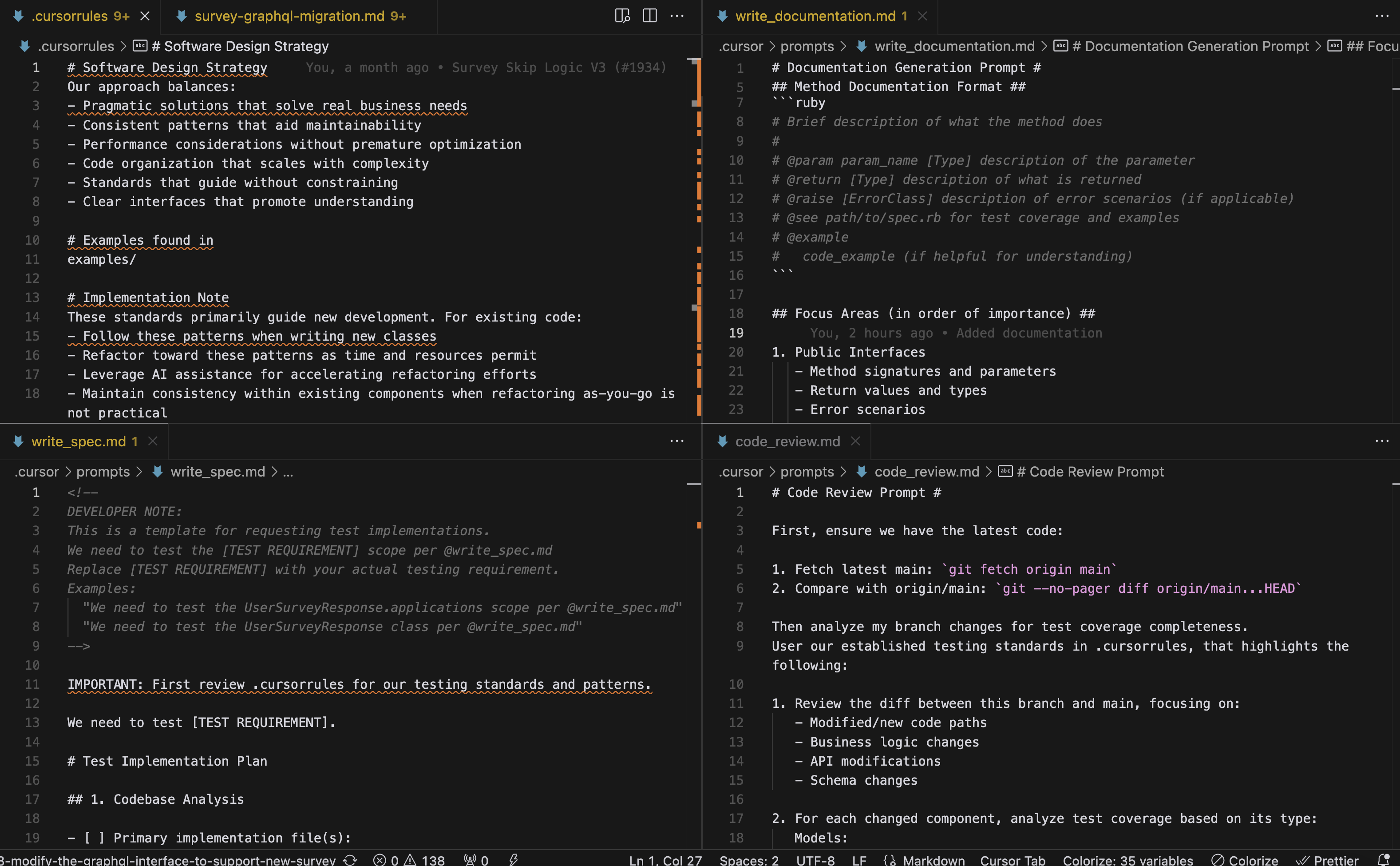Click git blame annotation on line 1
This screenshot has width=1400, height=866.
point(486,68)
